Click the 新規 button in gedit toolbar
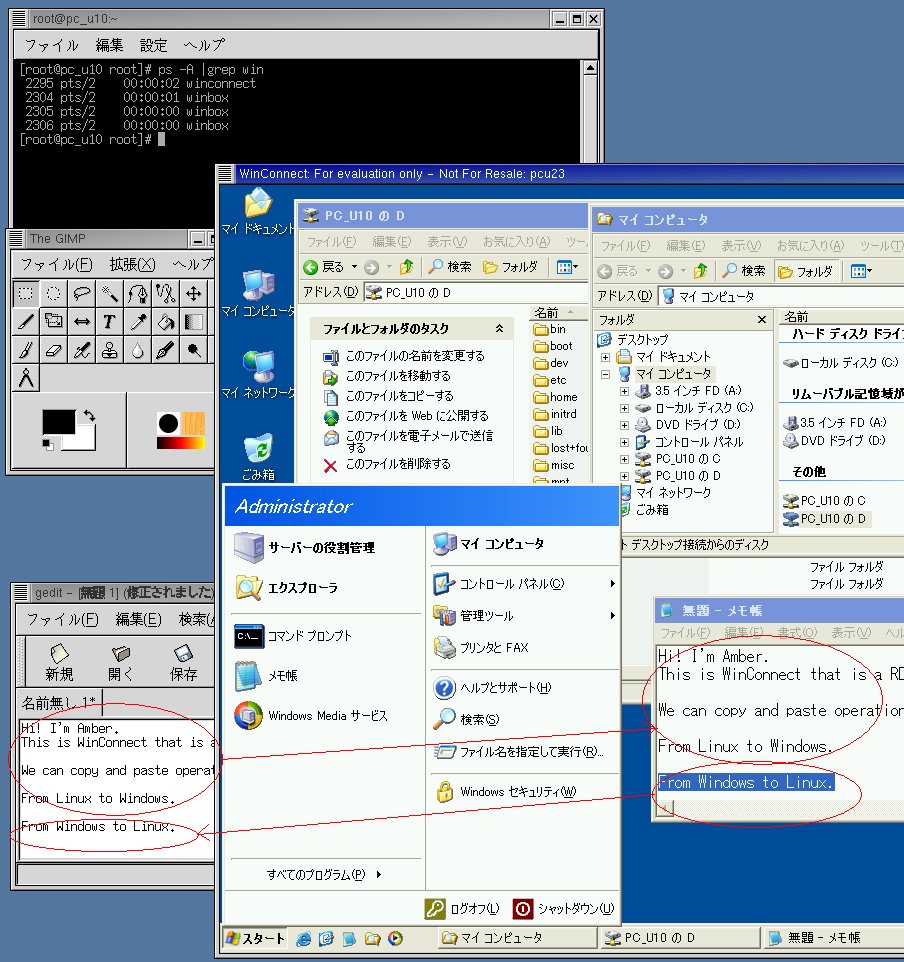This screenshot has height=962, width=904. pos(60,663)
